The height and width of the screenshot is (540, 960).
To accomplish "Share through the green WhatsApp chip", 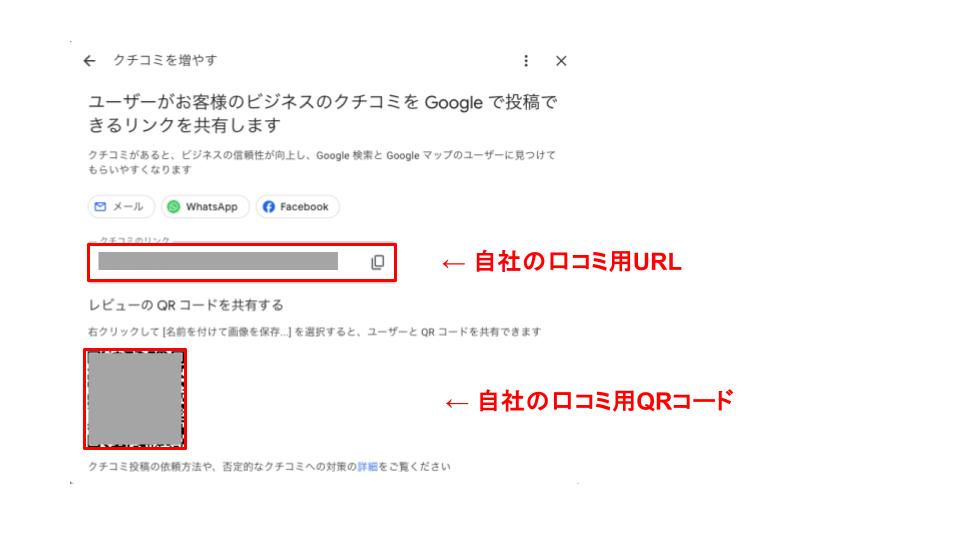I will [205, 207].
